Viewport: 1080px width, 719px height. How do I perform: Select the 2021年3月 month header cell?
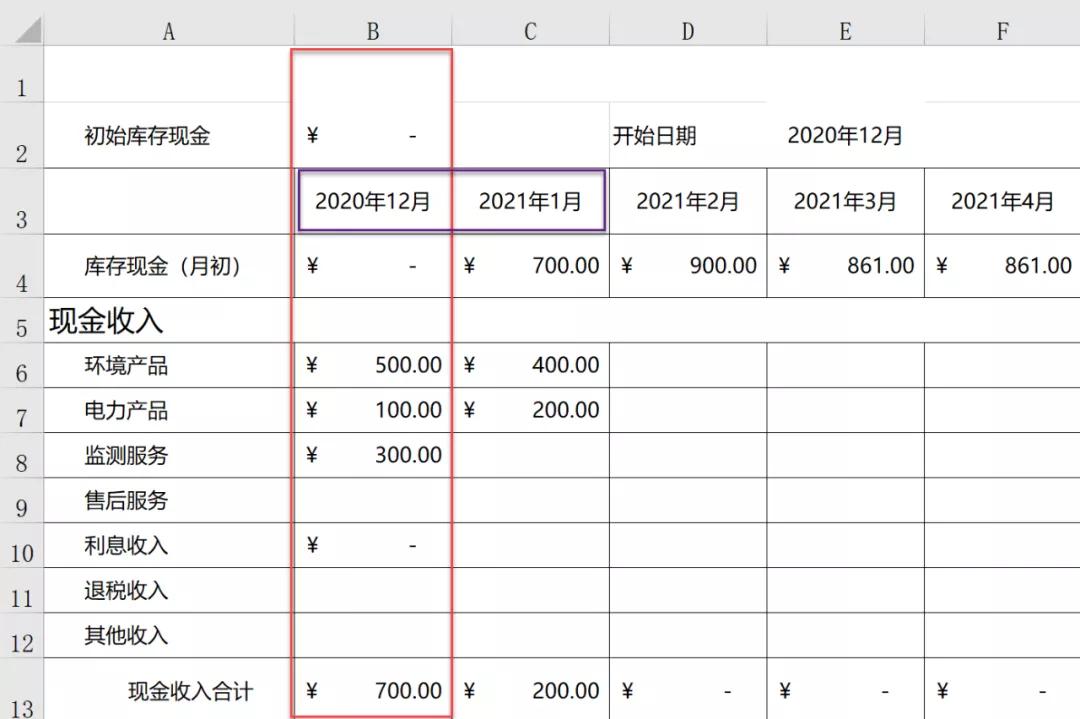point(844,202)
